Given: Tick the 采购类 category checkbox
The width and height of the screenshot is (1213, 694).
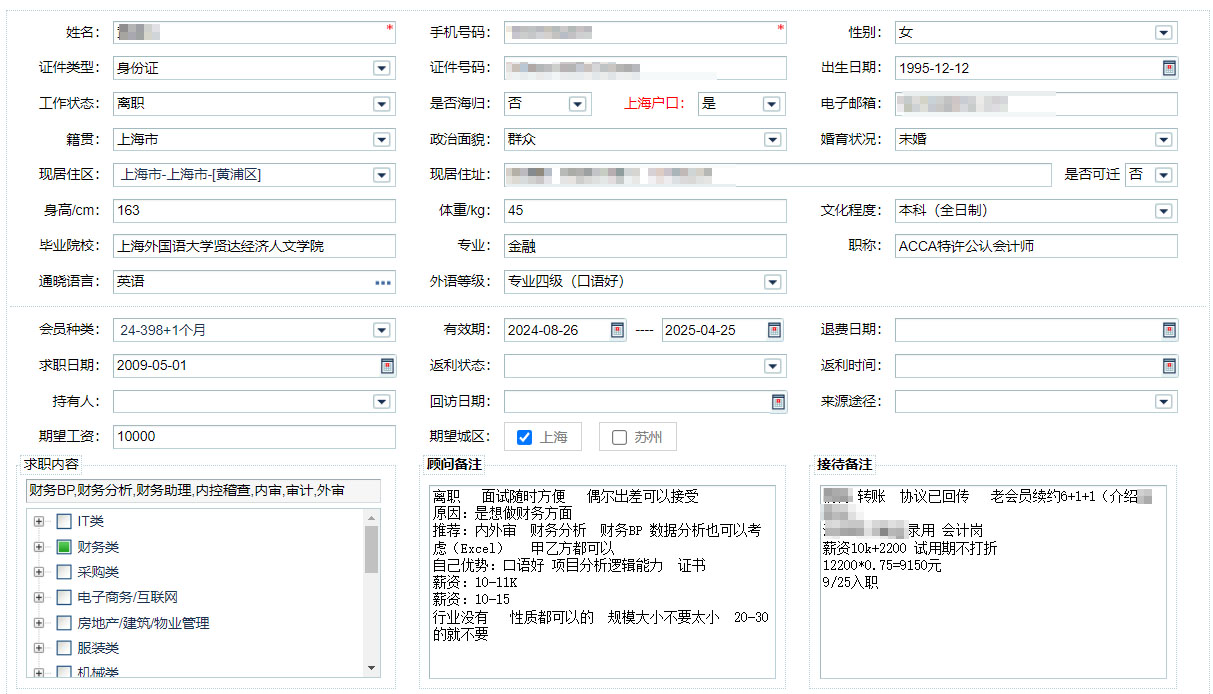Looking at the screenshot, I should pos(64,572).
